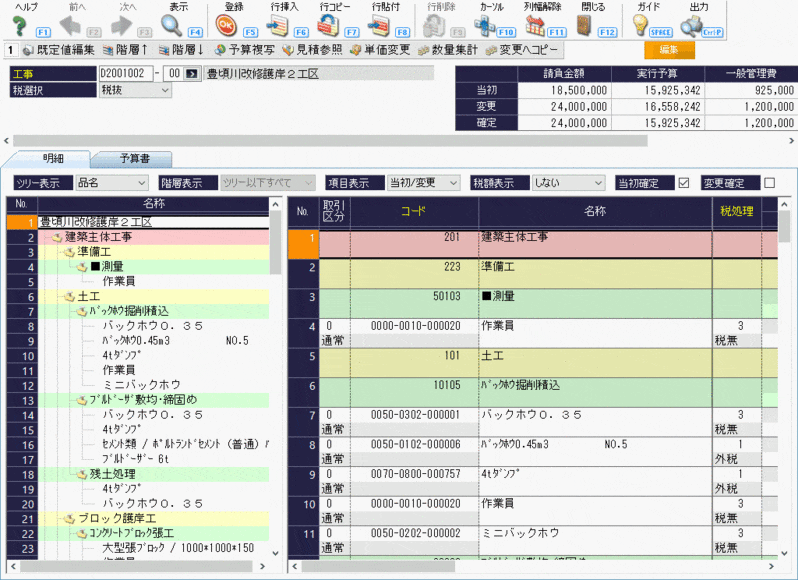Click 階層↓ move level down
Screen dimensions: 798x580
[x=181, y=50]
